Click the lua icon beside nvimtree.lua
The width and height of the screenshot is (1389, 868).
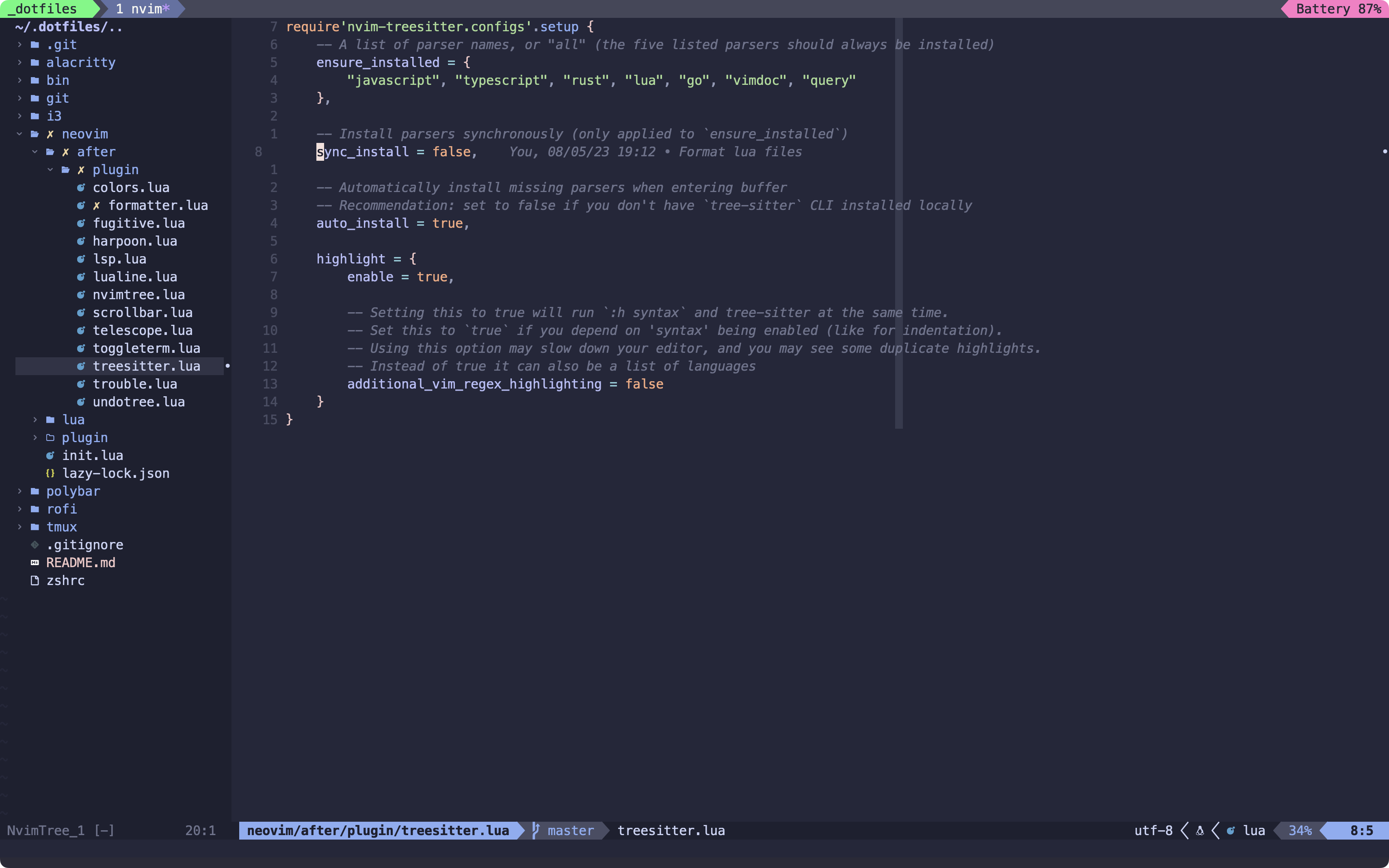click(81, 294)
